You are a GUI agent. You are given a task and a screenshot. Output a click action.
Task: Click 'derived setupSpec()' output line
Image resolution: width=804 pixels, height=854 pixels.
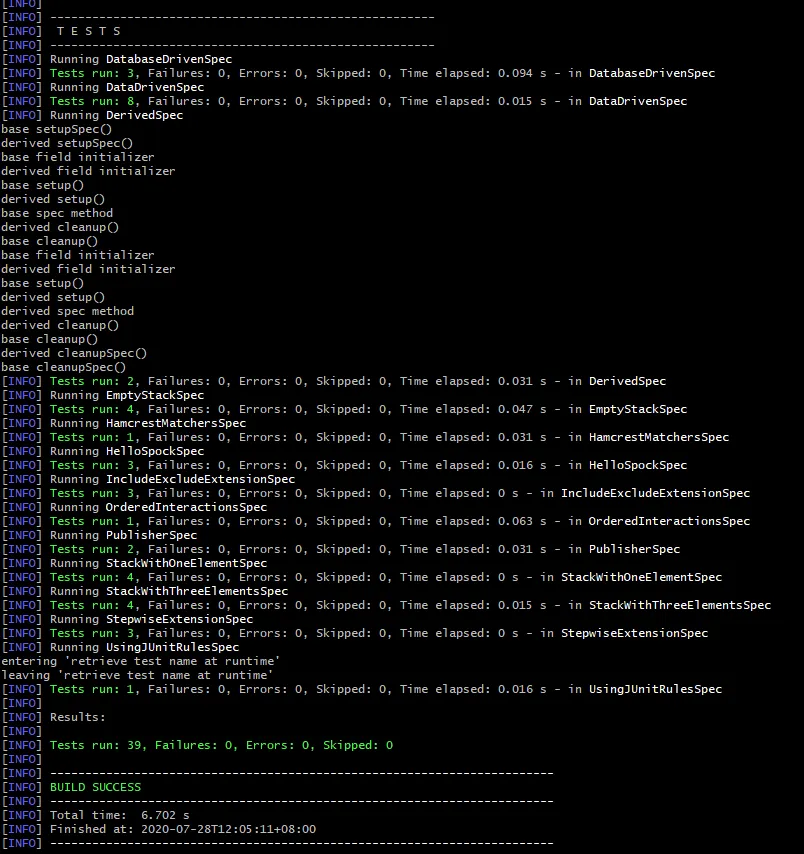click(66, 143)
